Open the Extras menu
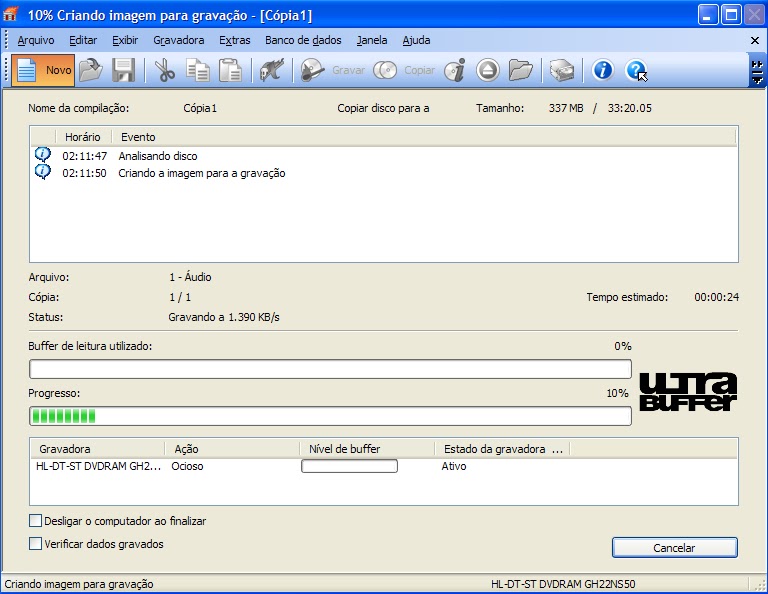Image resolution: width=768 pixels, height=594 pixels. tap(235, 40)
